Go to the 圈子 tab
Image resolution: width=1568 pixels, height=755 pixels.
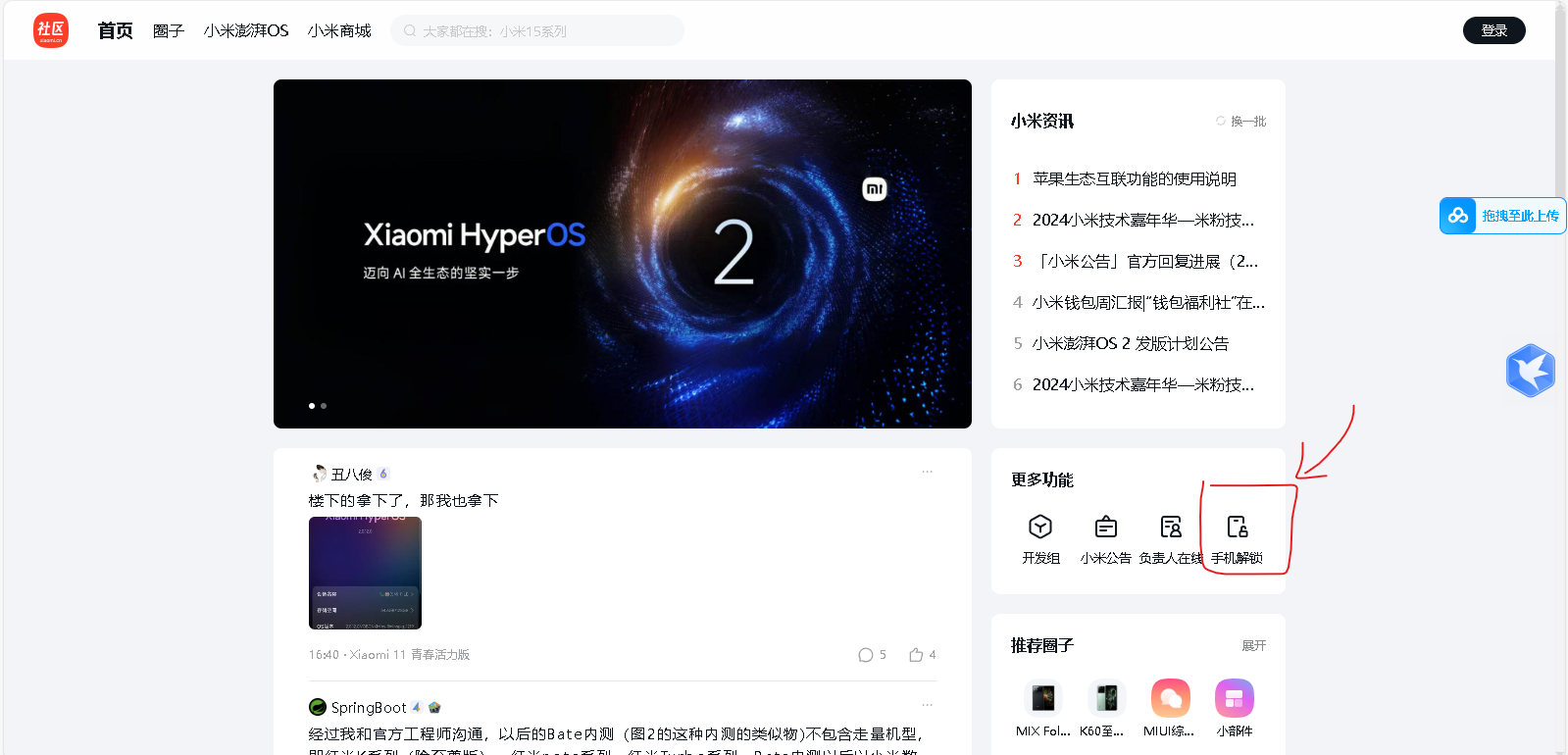click(169, 31)
